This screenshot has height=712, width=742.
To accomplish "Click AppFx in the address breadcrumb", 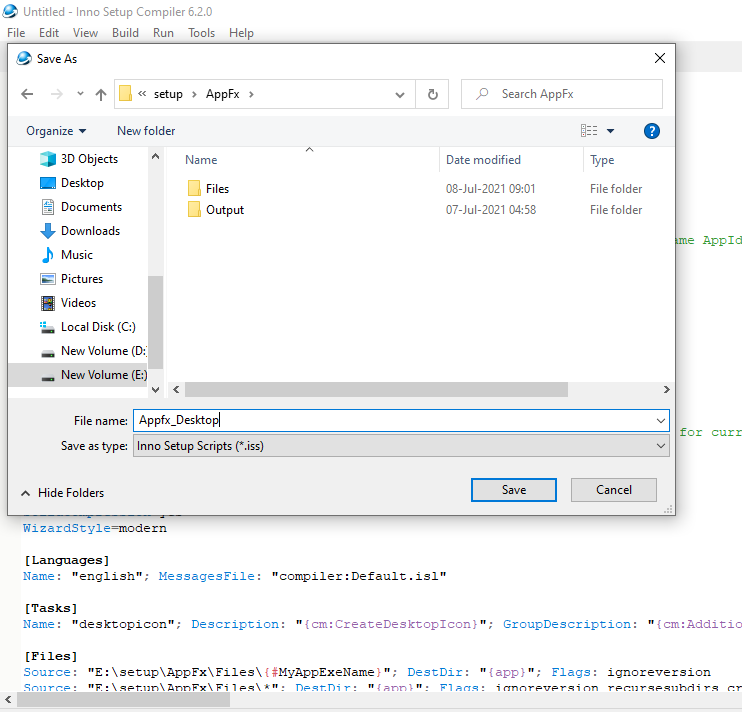I will point(222,94).
